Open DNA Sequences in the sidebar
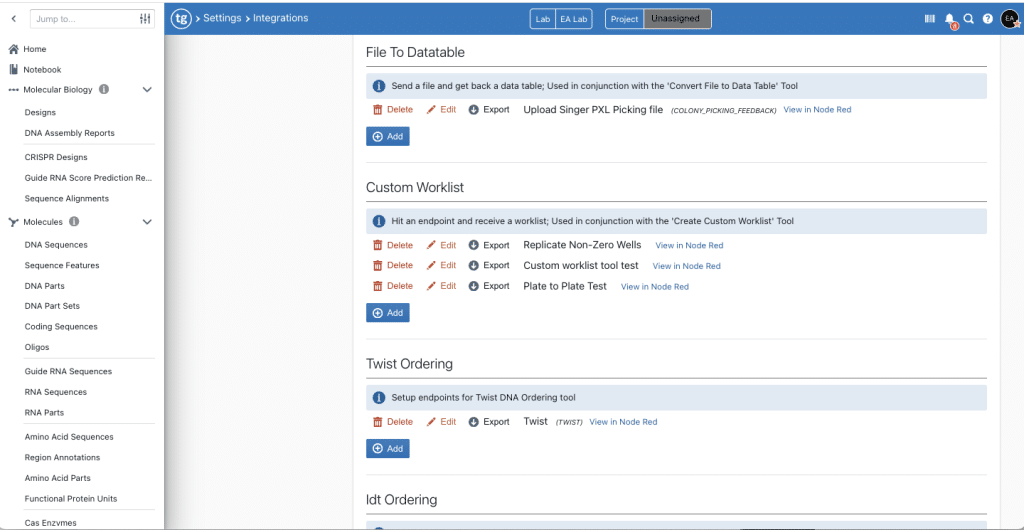 (56, 245)
